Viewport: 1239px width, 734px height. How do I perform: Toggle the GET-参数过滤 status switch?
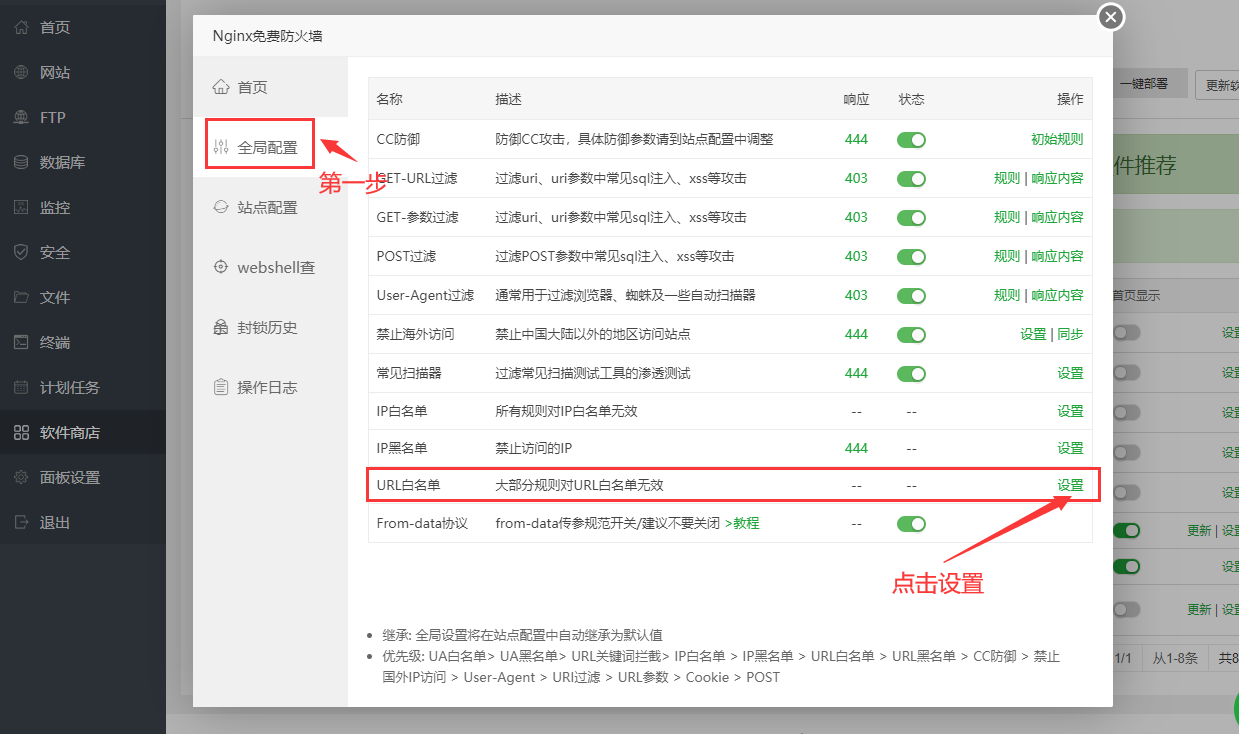[911, 218]
